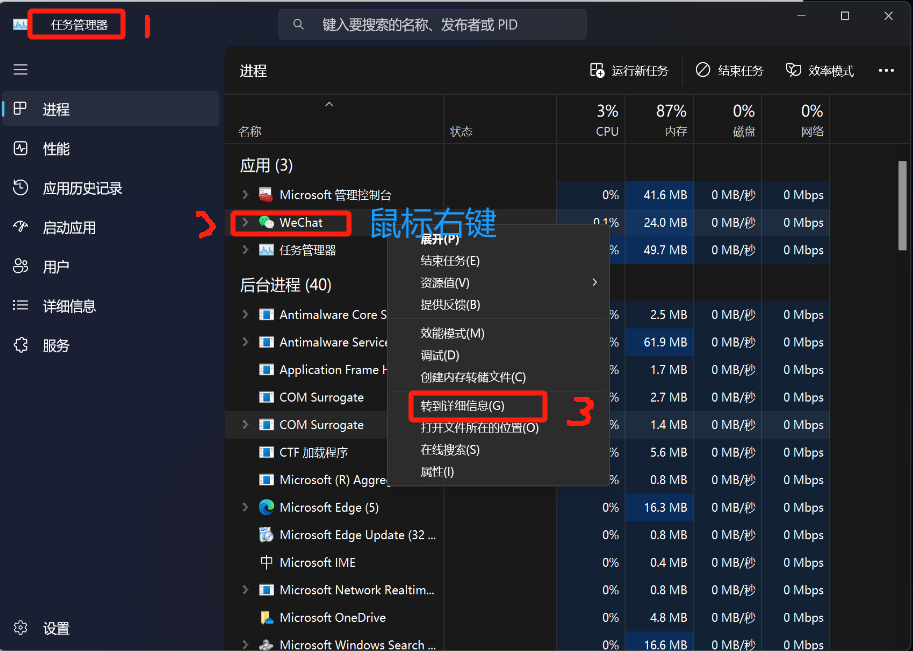The width and height of the screenshot is (913, 651).
Task: Open the Users (用户) page
Action: [111, 267]
